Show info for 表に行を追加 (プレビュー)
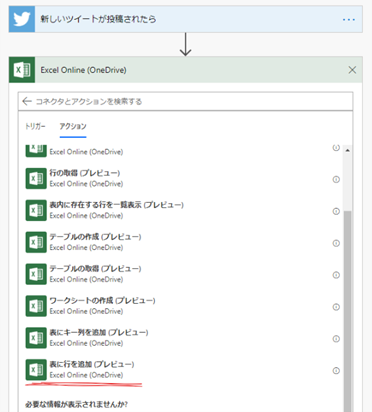372x412 pixels. coord(336,371)
